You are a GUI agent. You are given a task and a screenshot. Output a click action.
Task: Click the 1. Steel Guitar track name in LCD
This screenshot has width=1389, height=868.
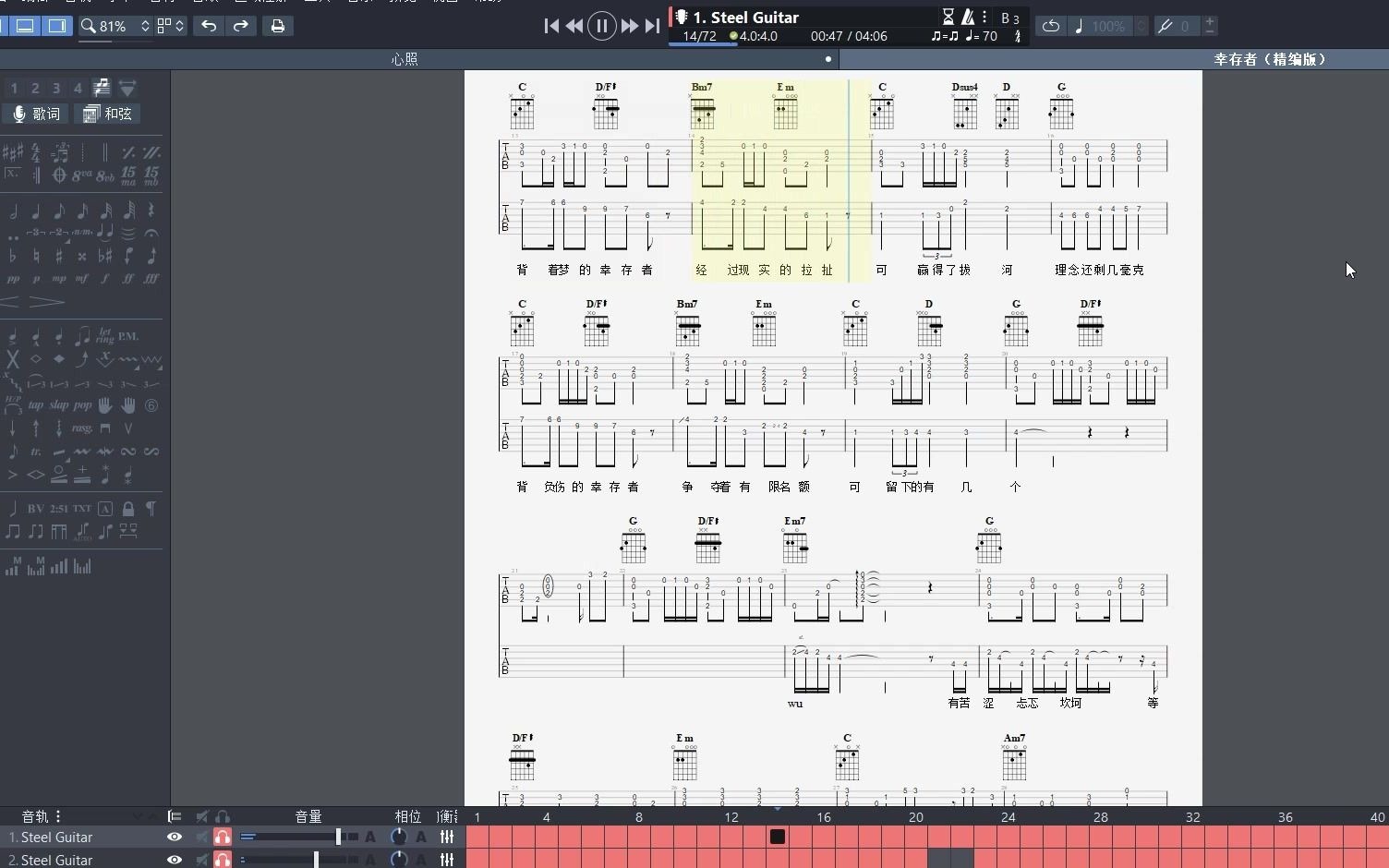746,17
